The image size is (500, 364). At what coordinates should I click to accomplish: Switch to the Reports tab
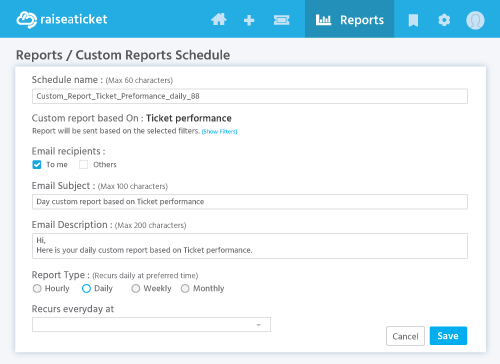point(349,19)
